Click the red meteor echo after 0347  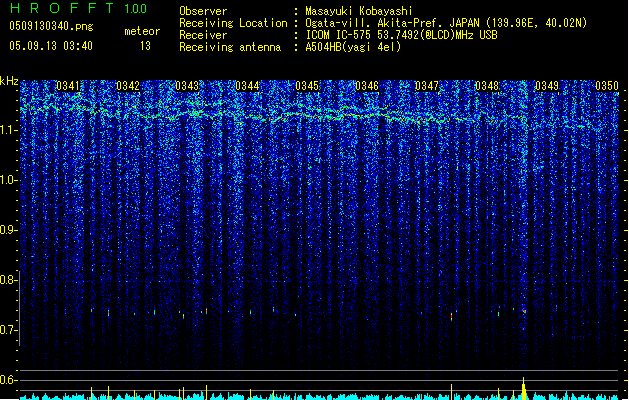coord(452,317)
